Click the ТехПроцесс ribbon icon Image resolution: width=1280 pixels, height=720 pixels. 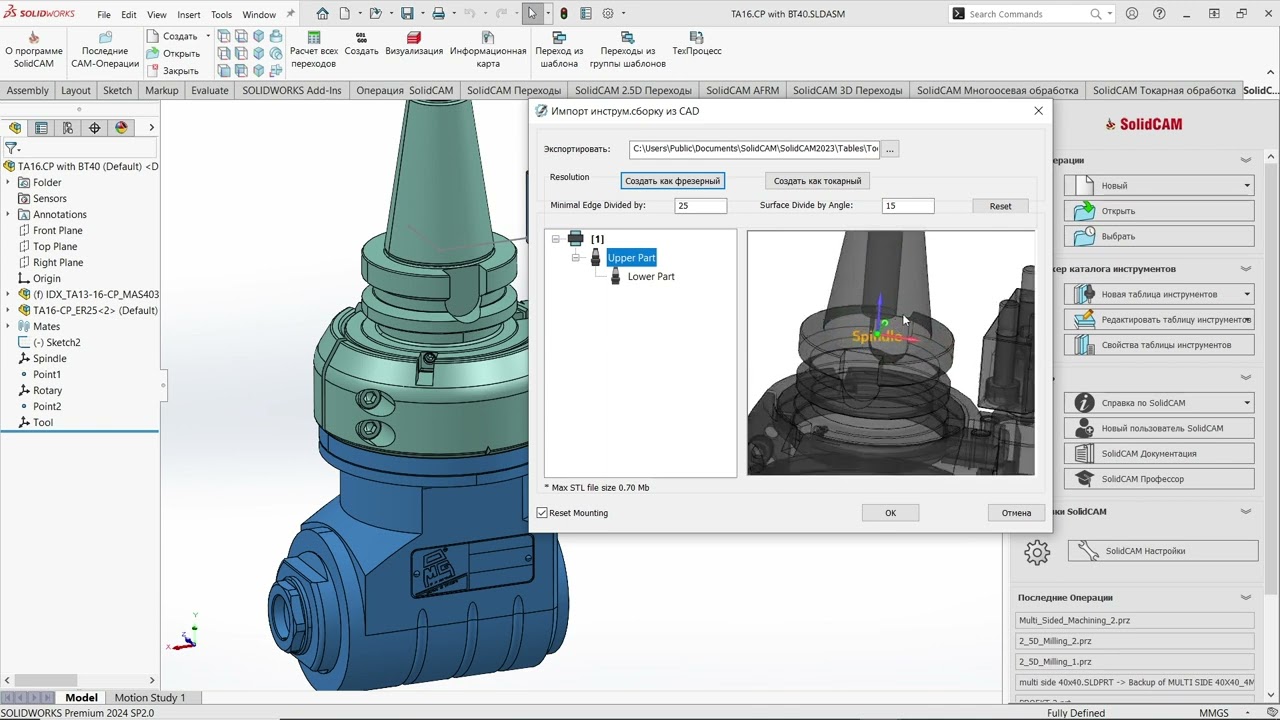tap(697, 44)
